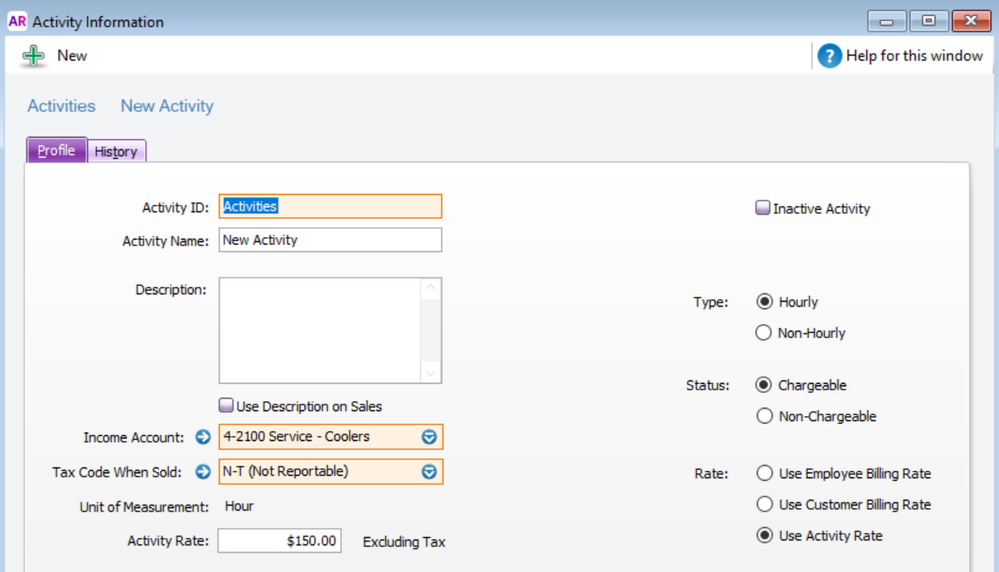Expand the Income Account dropdown

click(x=429, y=437)
